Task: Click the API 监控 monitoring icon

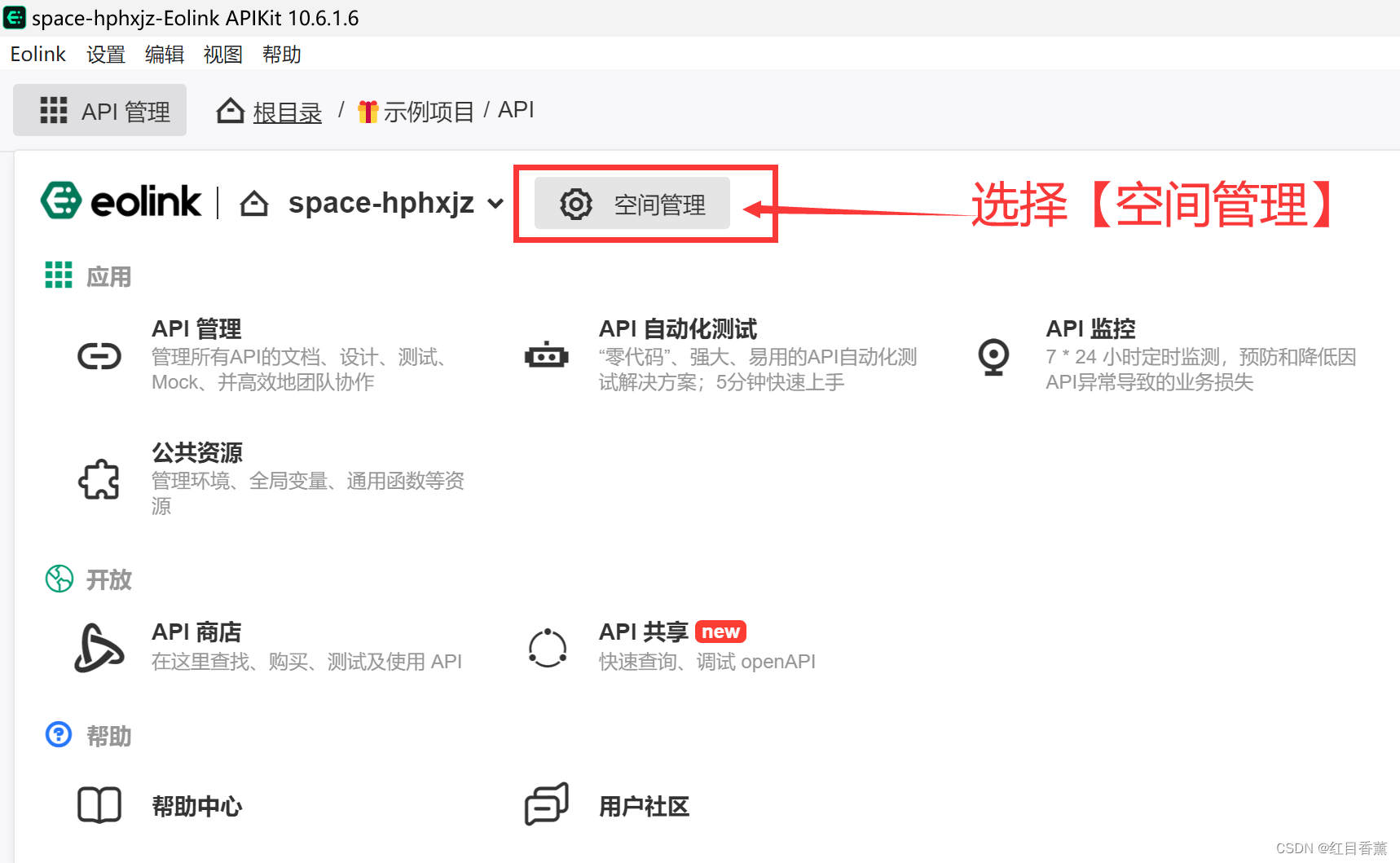Action: pos(993,356)
